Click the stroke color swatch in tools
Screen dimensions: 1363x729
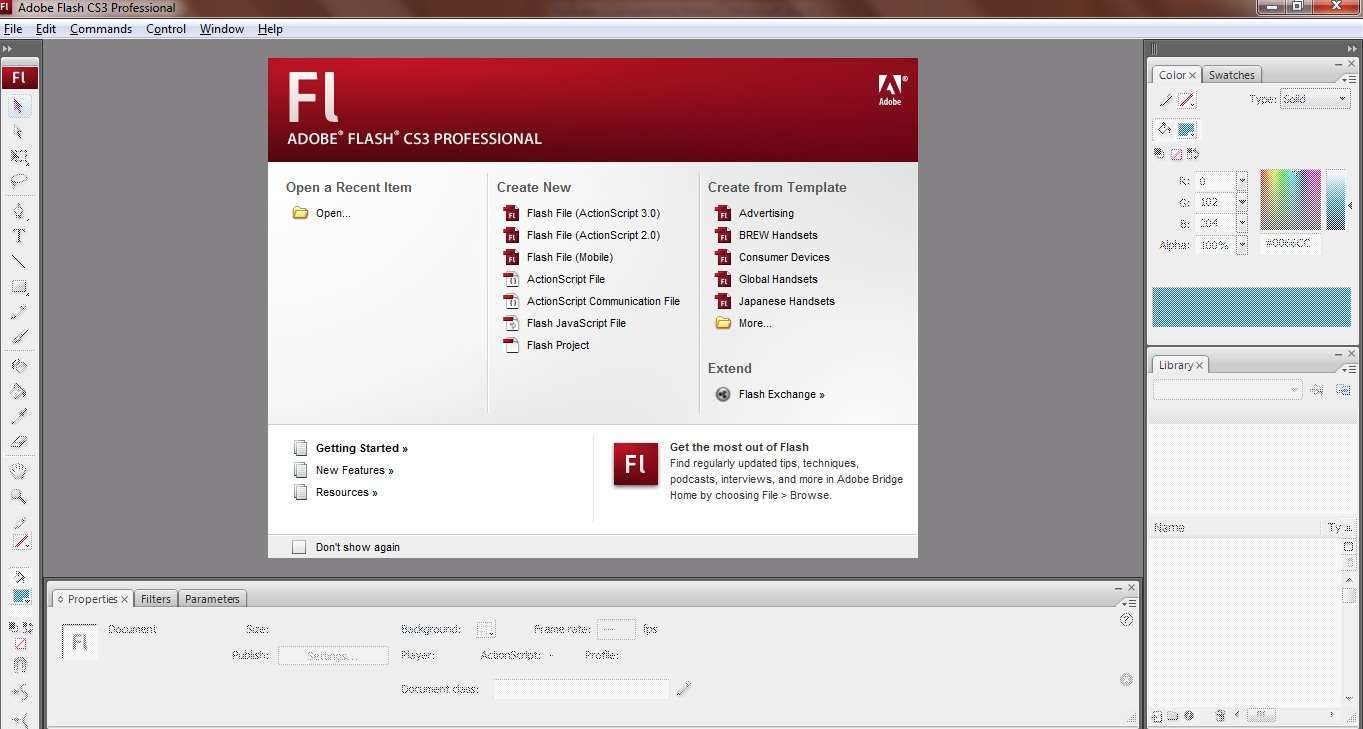click(21, 541)
